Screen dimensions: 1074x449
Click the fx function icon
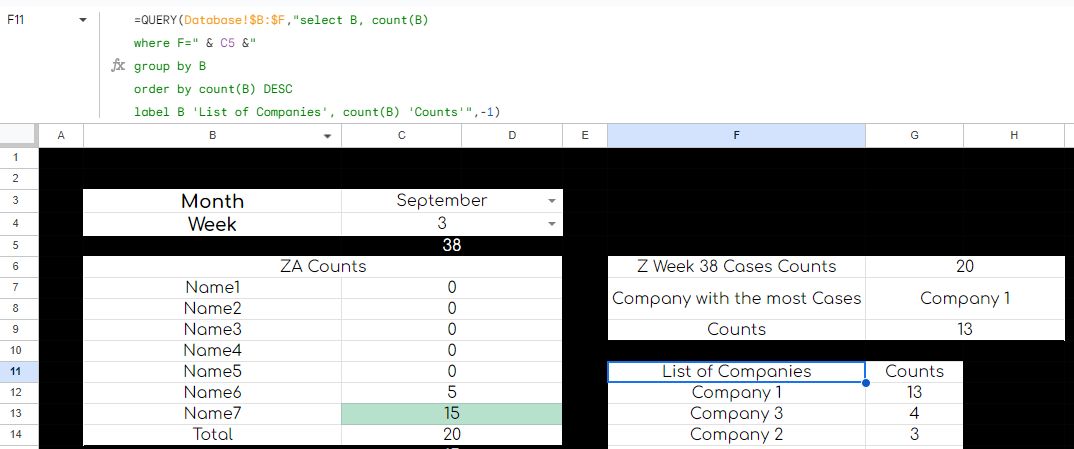tap(118, 66)
